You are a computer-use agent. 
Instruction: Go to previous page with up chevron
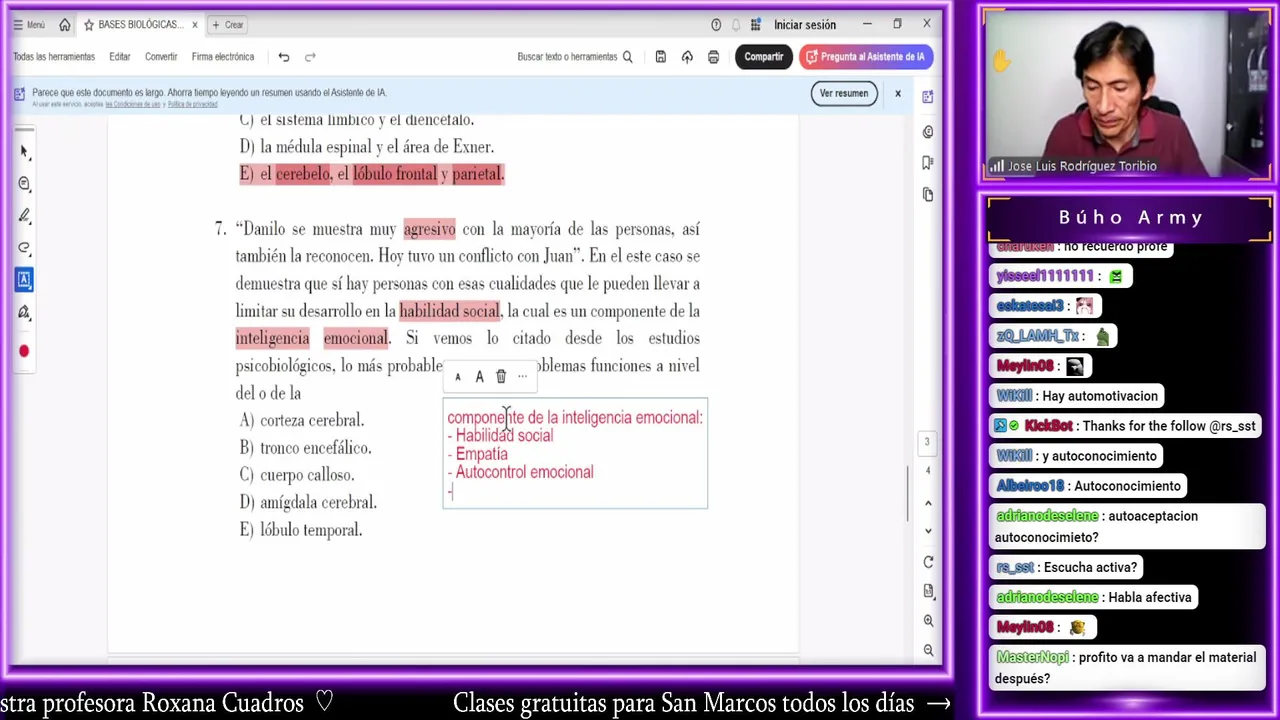pos(928,503)
